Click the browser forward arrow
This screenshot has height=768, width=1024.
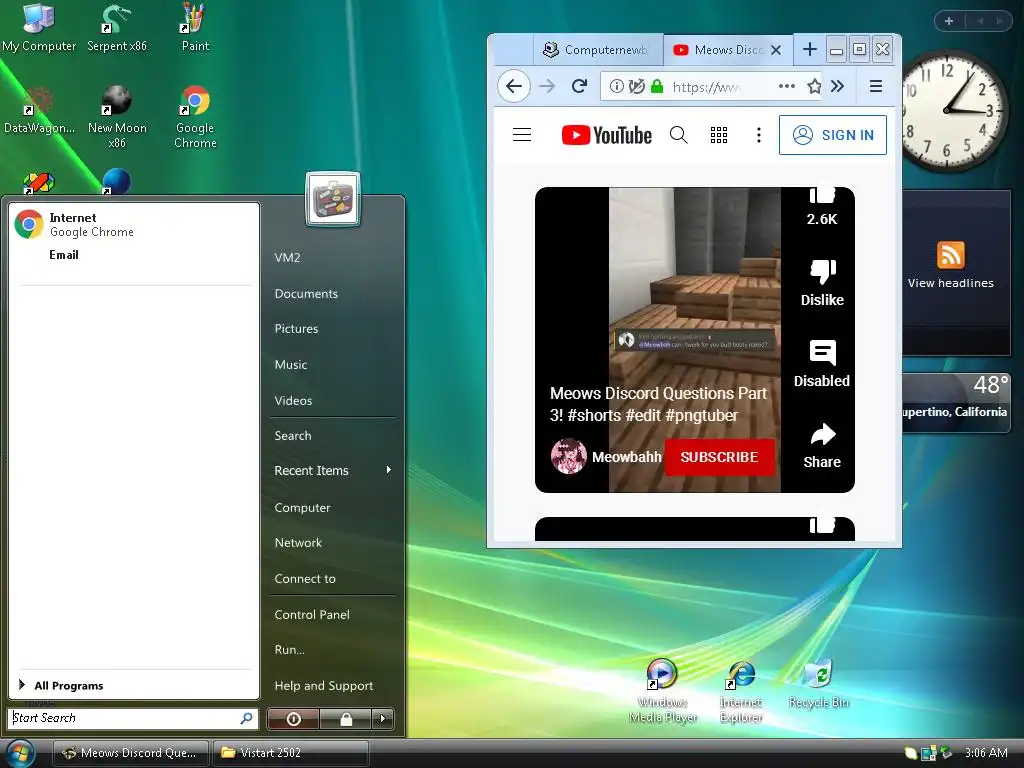547,86
